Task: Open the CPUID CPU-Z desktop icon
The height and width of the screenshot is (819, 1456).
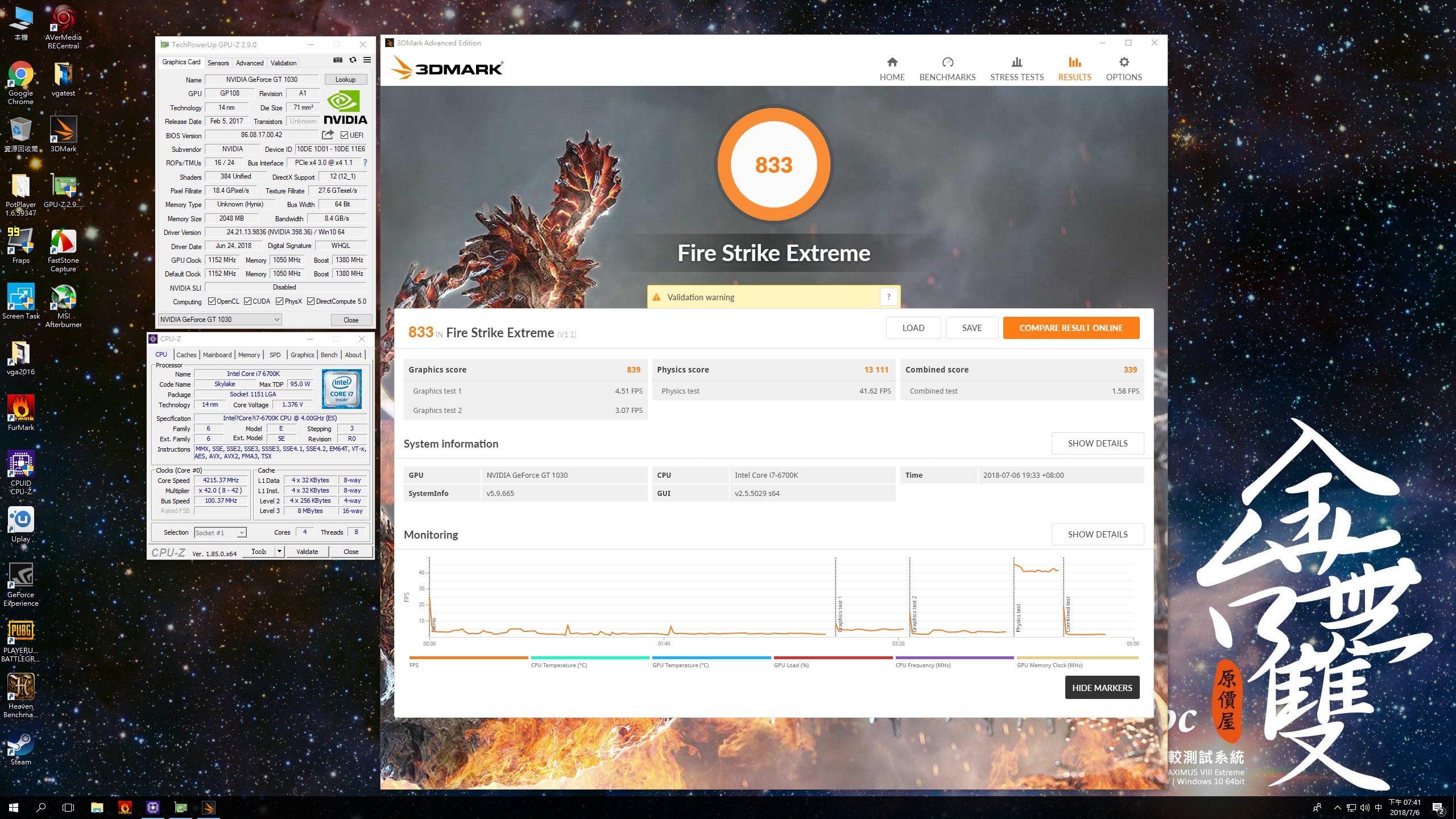Action: pos(21,473)
